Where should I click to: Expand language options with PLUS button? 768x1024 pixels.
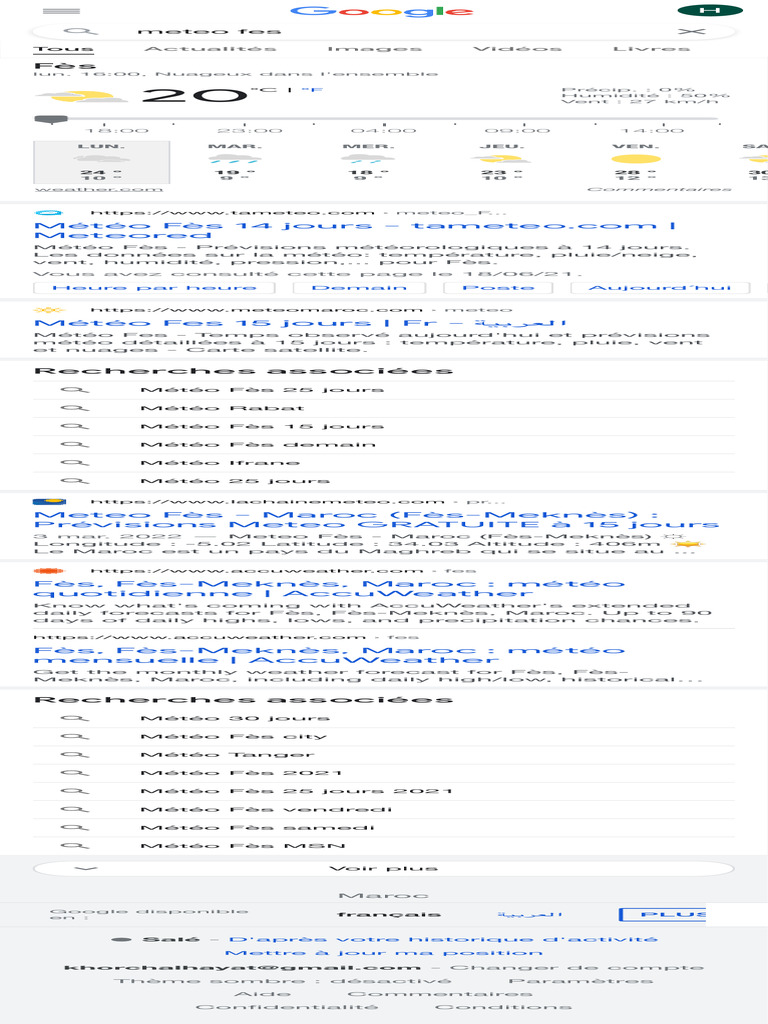point(662,914)
